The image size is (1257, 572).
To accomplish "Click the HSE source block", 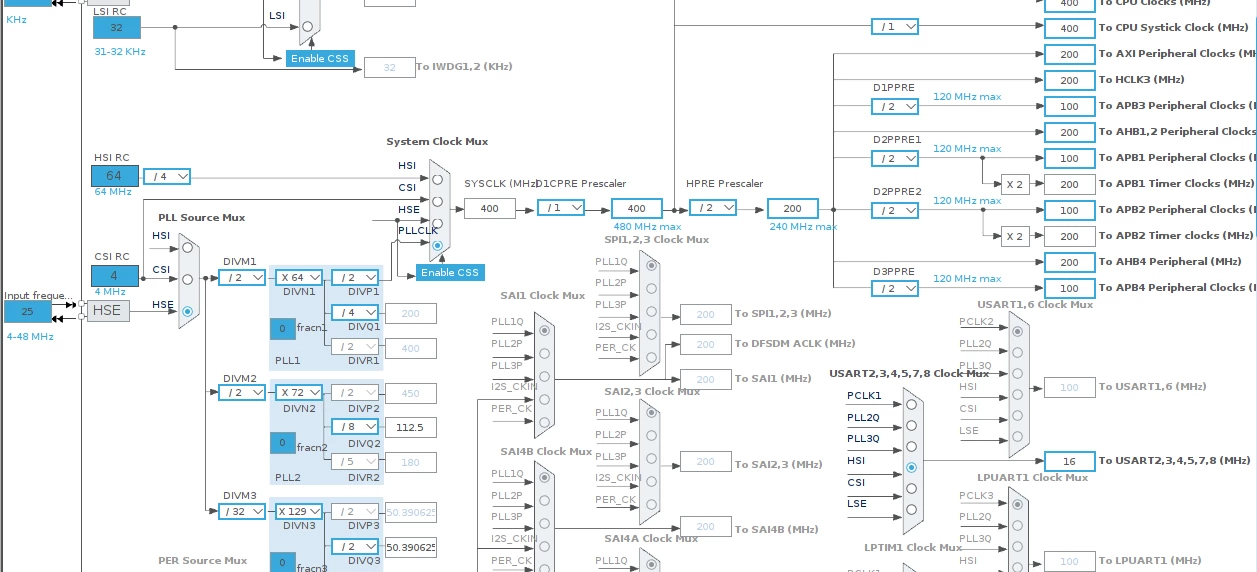I will pos(107,311).
